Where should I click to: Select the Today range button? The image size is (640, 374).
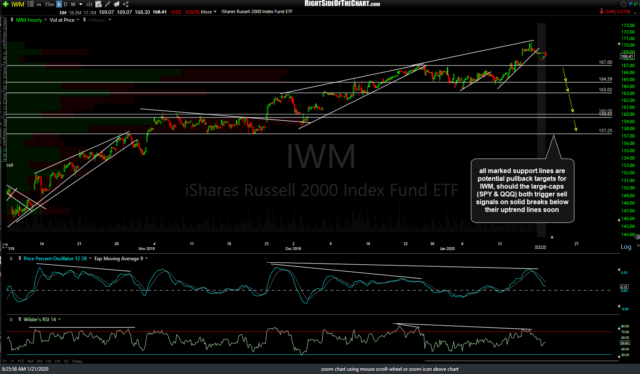[x=77, y=361]
